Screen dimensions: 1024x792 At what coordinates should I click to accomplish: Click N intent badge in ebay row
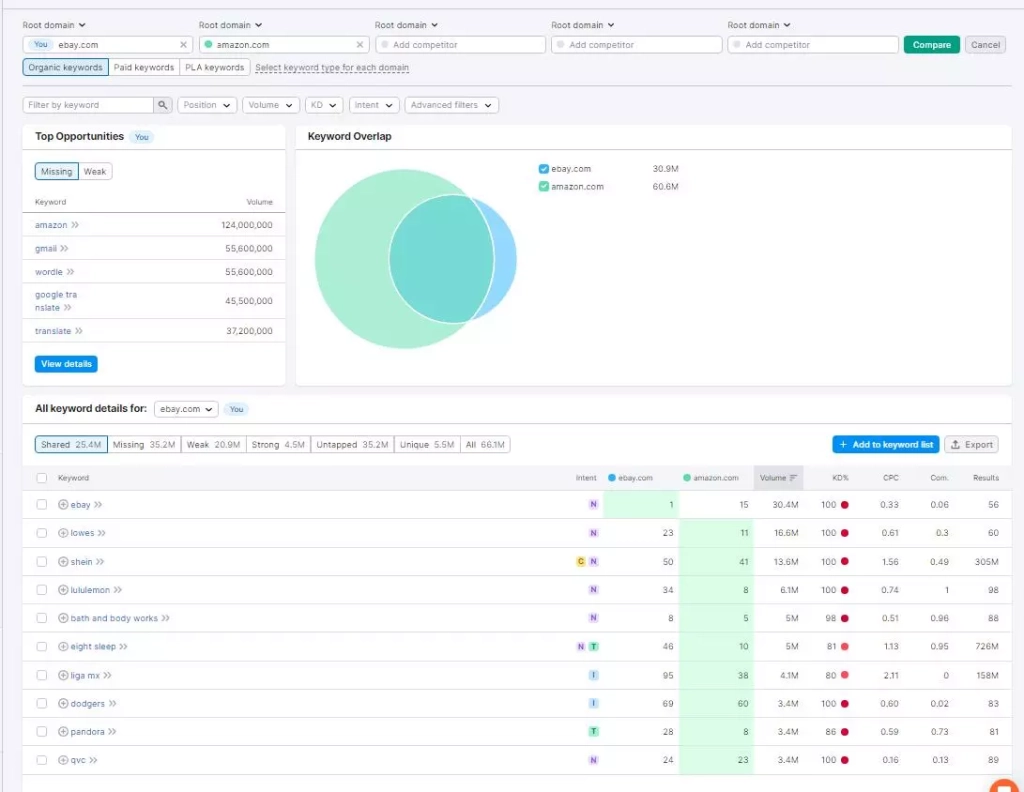(x=593, y=505)
